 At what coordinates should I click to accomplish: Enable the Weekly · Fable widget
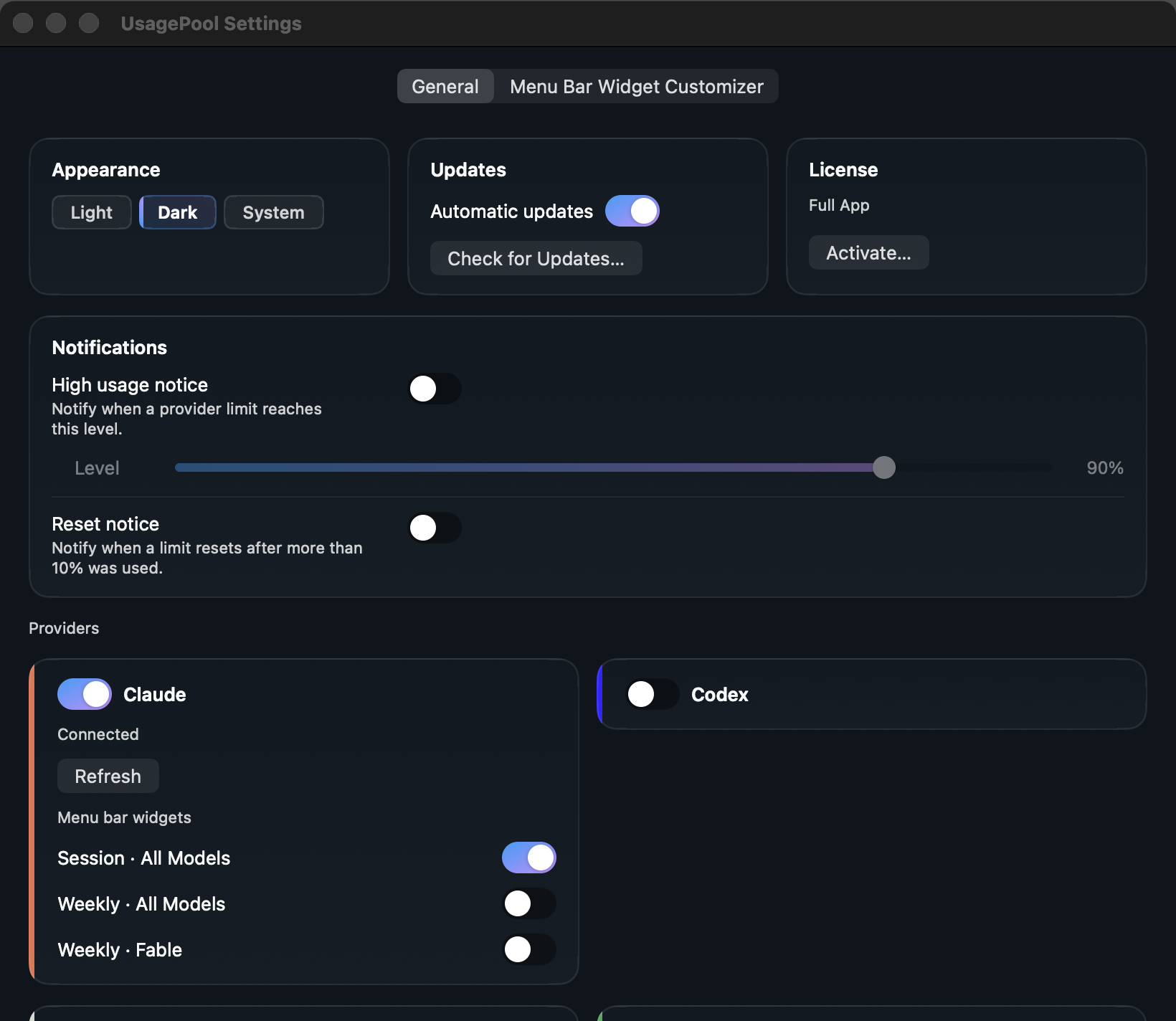[x=529, y=949]
